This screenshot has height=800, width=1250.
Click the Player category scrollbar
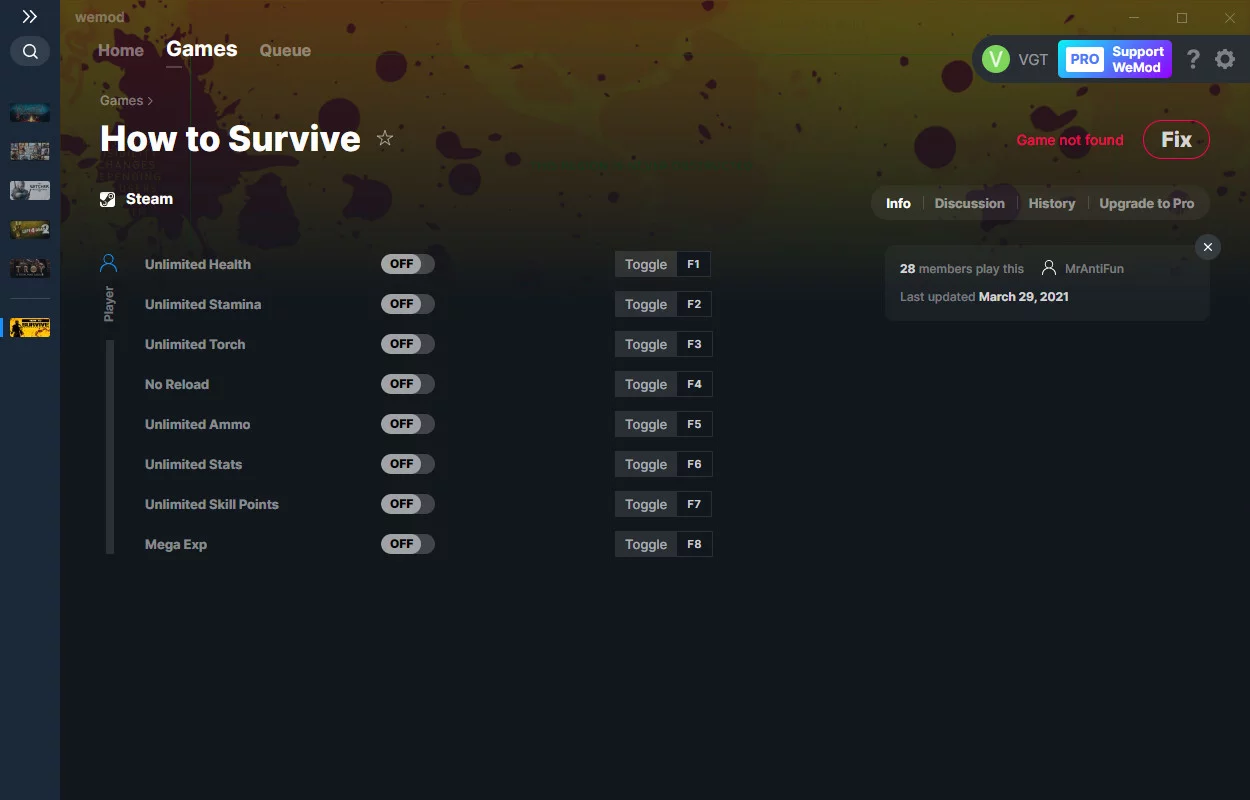point(110,446)
